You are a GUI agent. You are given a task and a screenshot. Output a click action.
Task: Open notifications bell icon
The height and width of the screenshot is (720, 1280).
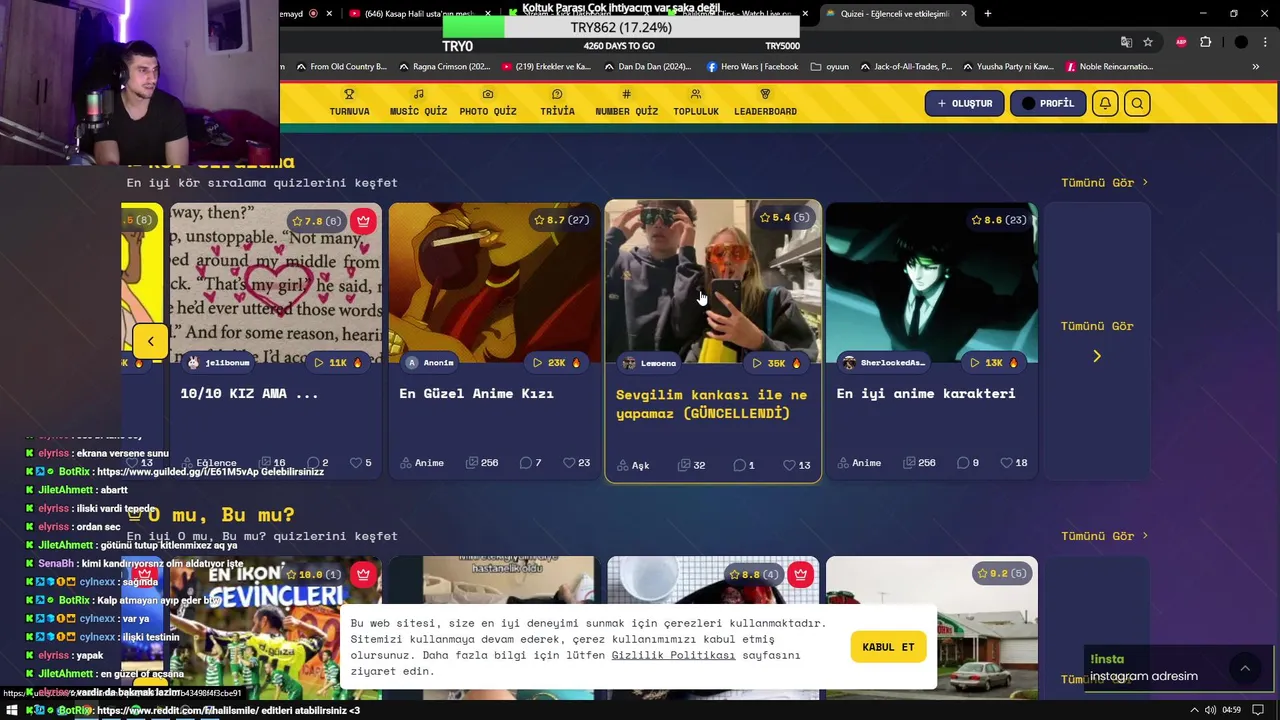pos(1105,103)
